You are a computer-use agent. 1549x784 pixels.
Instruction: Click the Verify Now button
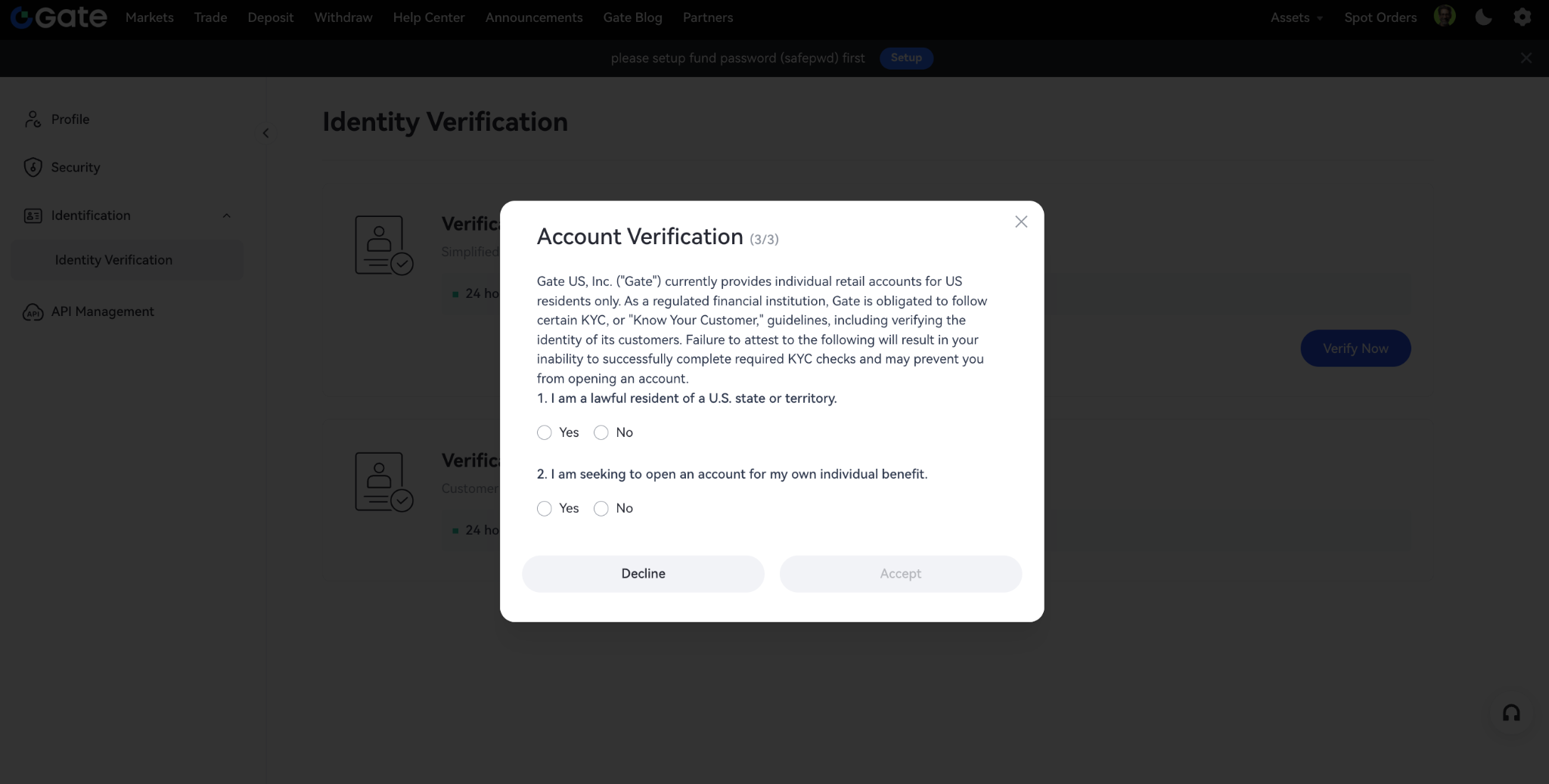coord(1355,349)
